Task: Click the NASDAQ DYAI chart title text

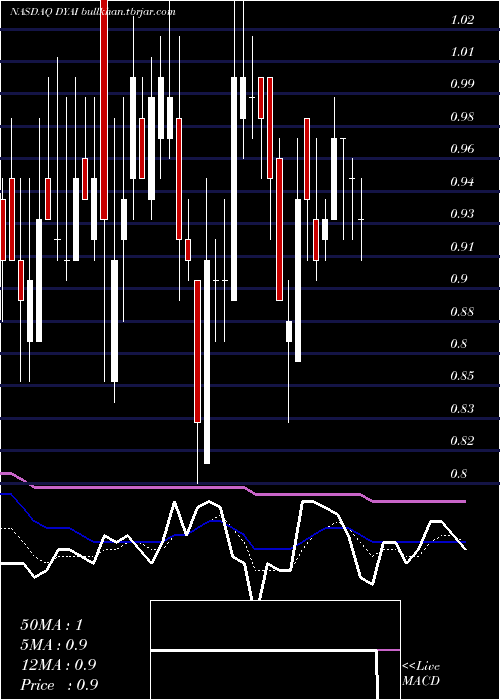Action: (93, 12)
